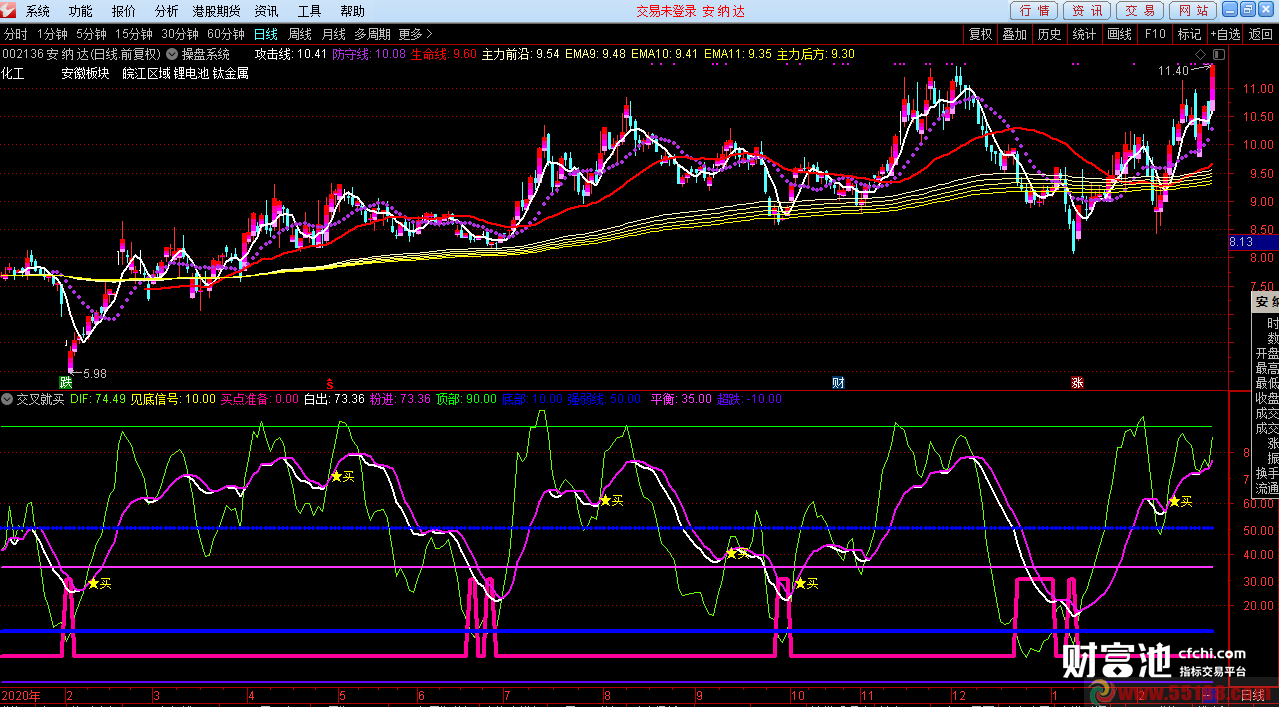Expand 更多 > period options
This screenshot has height=707, width=1279.
(416, 34)
